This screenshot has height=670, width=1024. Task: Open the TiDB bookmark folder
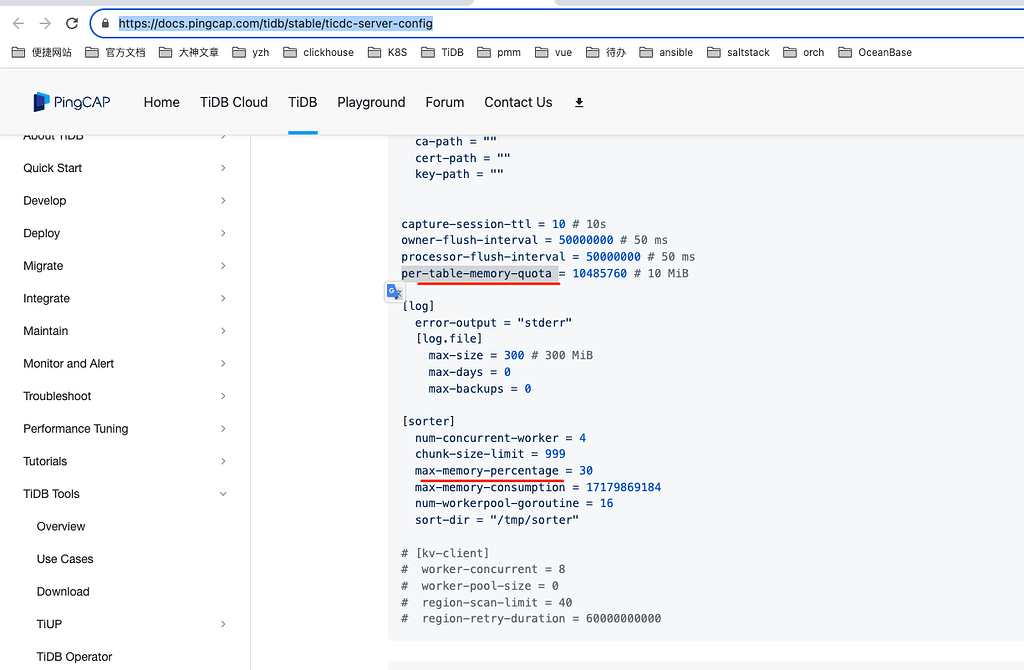tap(442, 52)
